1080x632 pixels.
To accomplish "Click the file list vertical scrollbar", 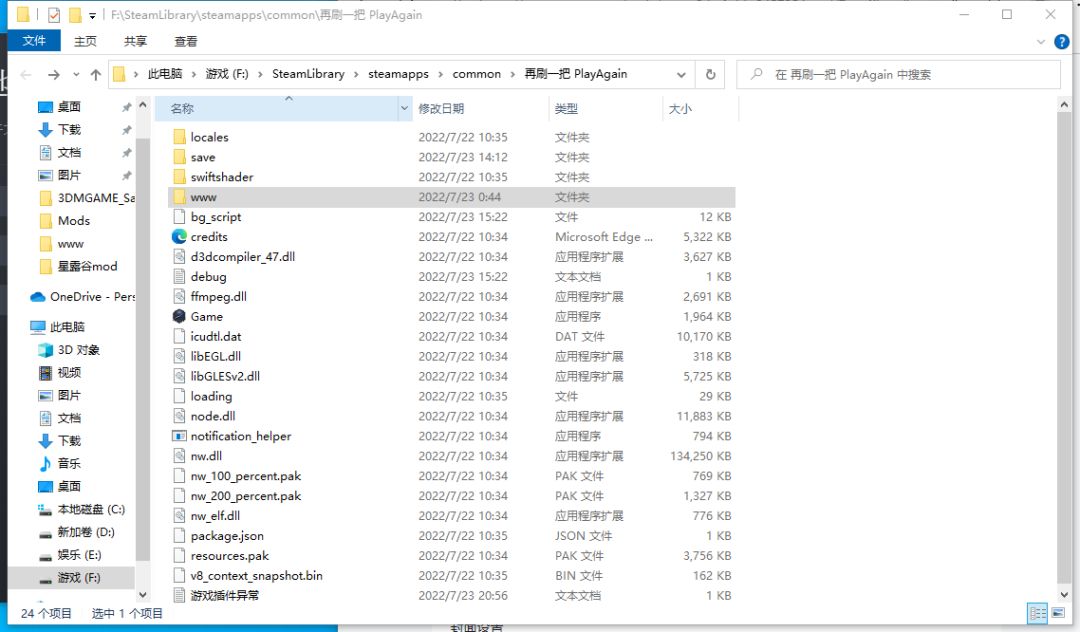I will [1064, 348].
